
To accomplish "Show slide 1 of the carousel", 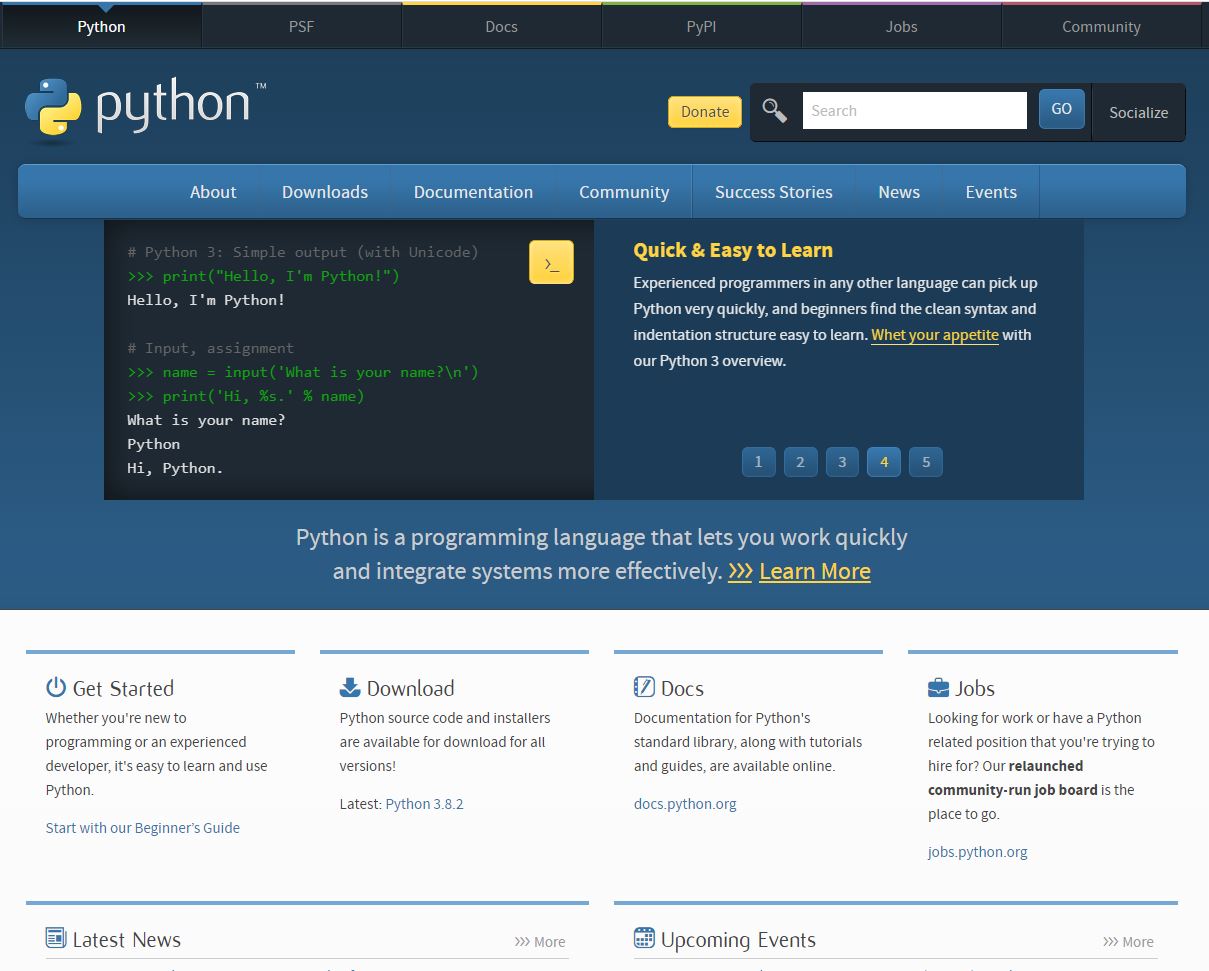I will click(758, 462).
